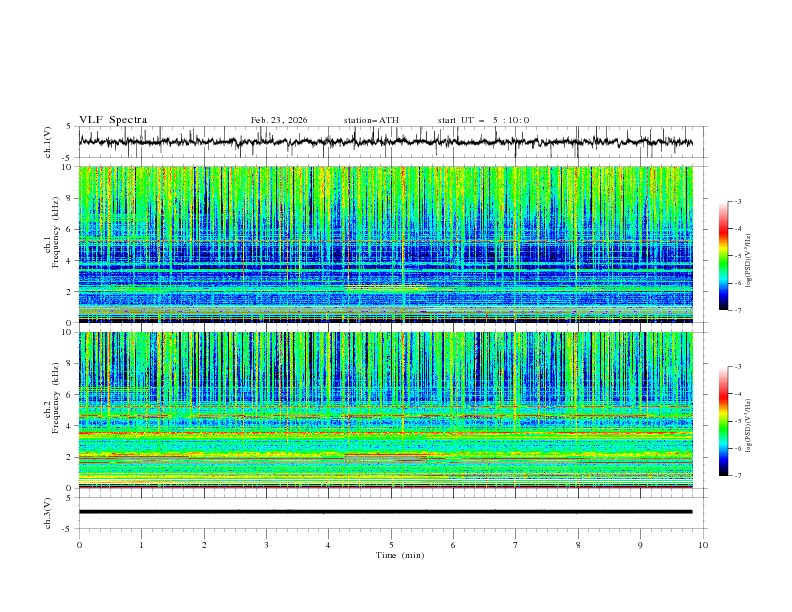Viewport: 792px width, 612px height.
Task: Click the ch.1 voltage waveform trace
Action: point(385,141)
